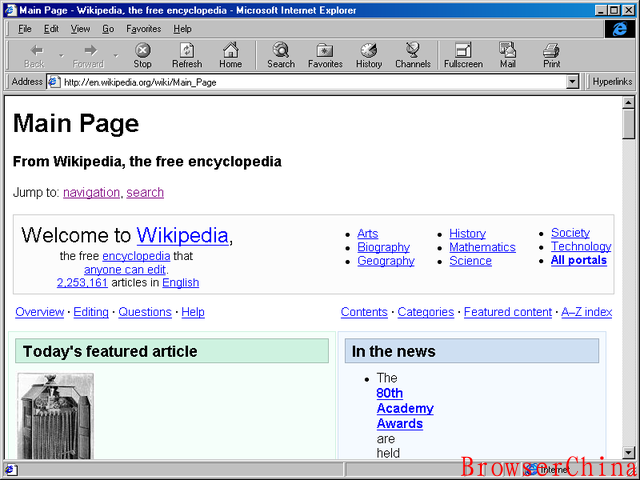The width and height of the screenshot is (640, 480).
Task: Click the address URL field
Action: point(314,82)
